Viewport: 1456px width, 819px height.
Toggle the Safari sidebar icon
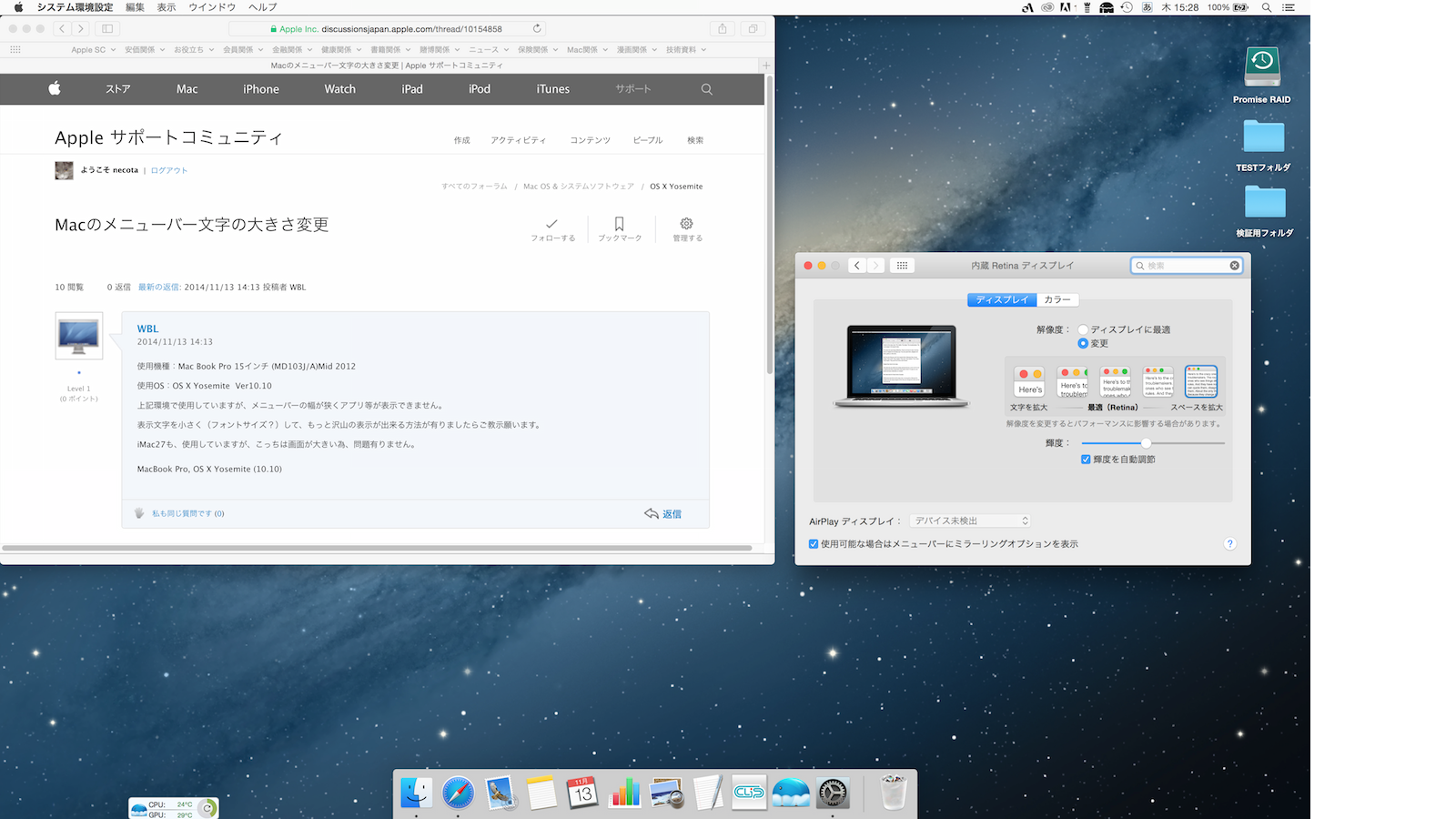[x=107, y=28]
